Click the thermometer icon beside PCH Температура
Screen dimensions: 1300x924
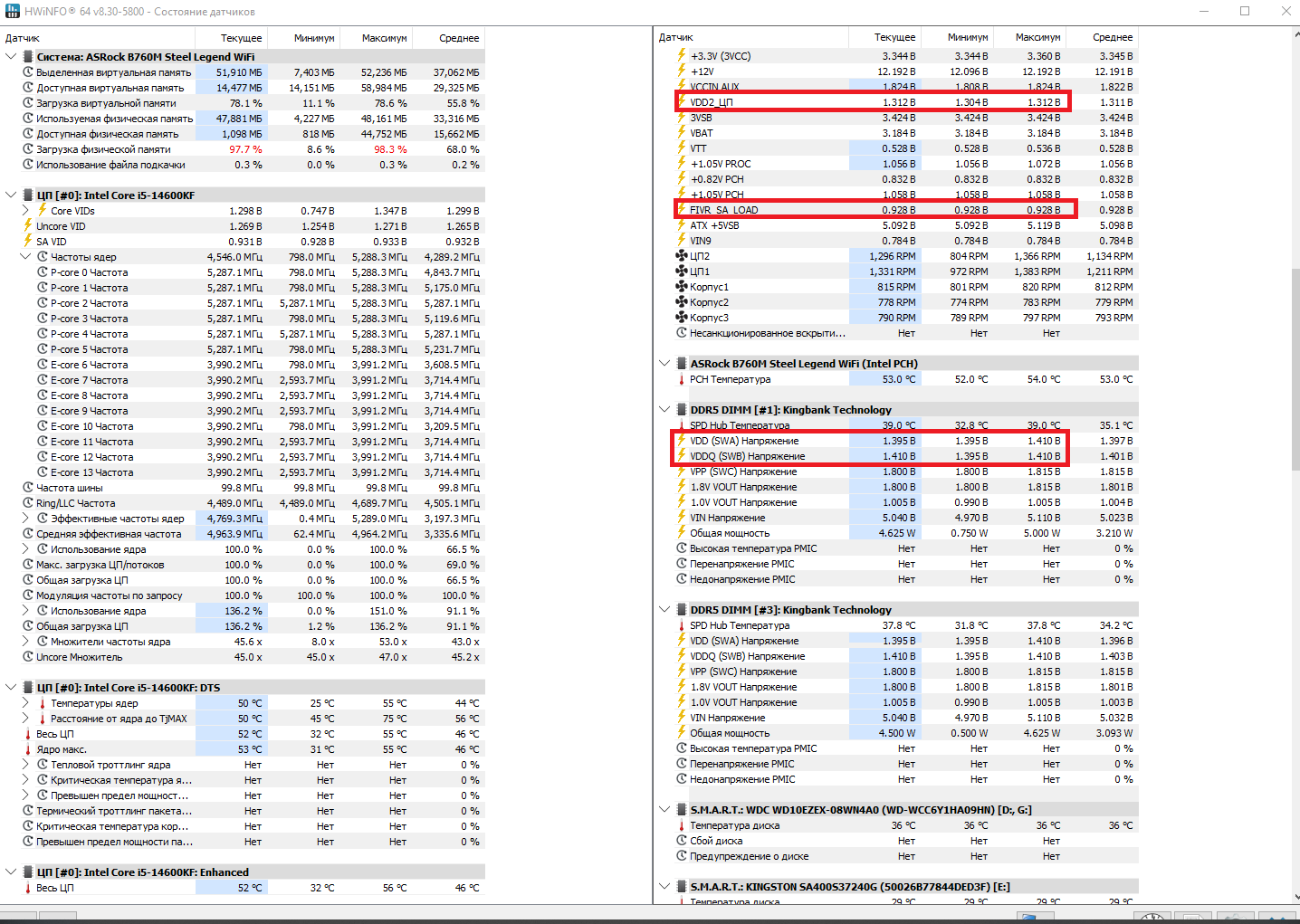[682, 379]
